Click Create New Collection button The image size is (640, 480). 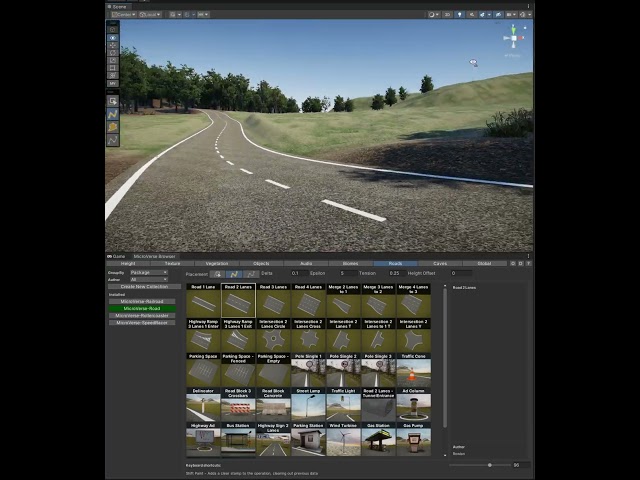point(144,287)
